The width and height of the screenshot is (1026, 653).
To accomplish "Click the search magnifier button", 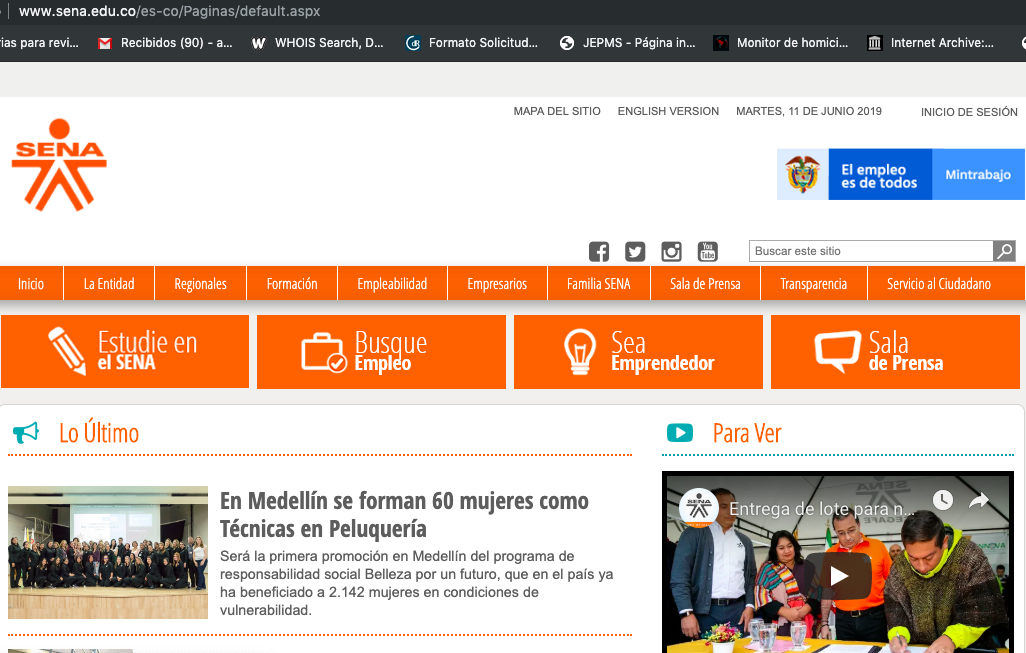I will (1004, 251).
